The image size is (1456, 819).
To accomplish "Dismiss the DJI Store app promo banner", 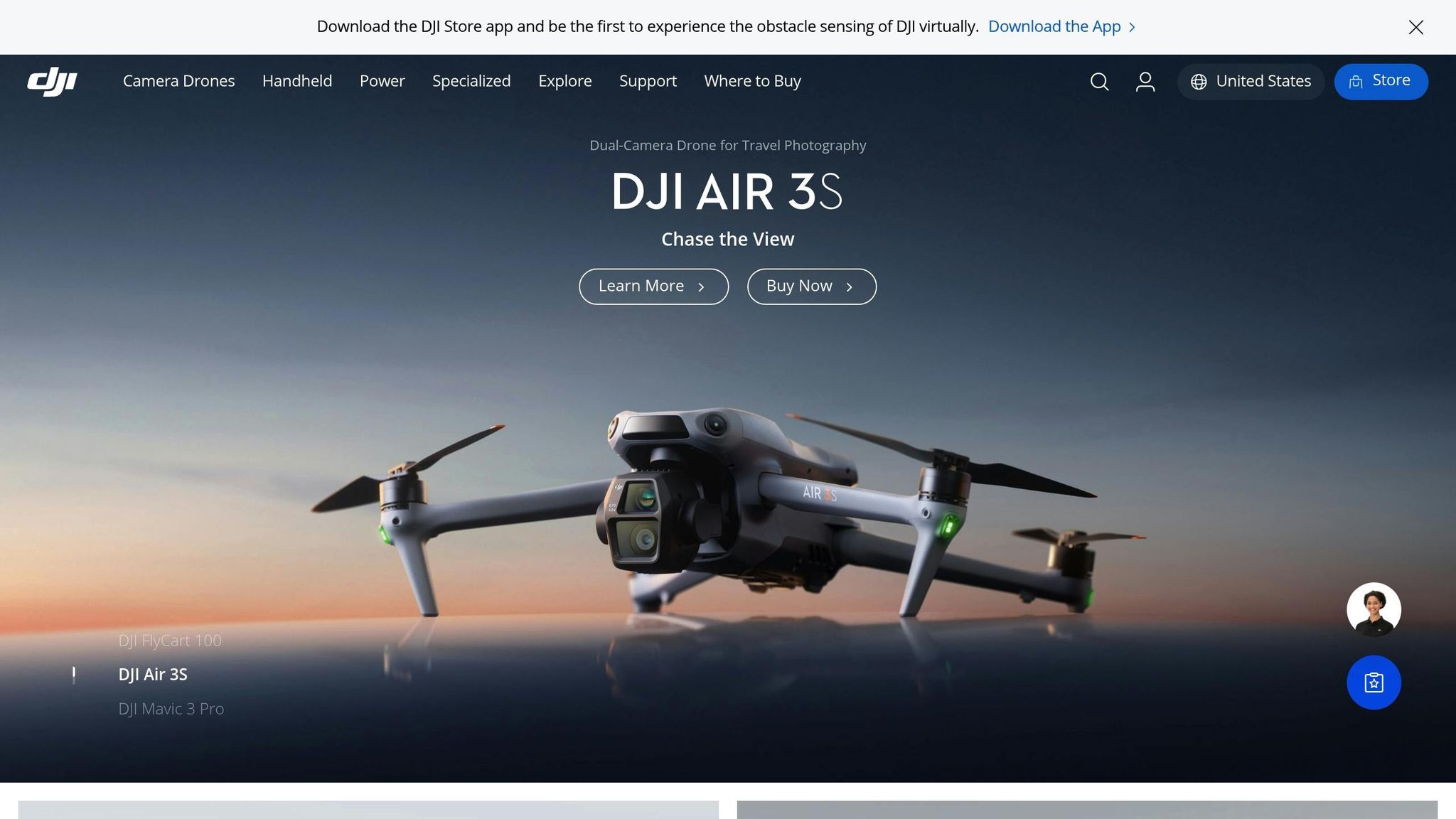I will point(1415,27).
